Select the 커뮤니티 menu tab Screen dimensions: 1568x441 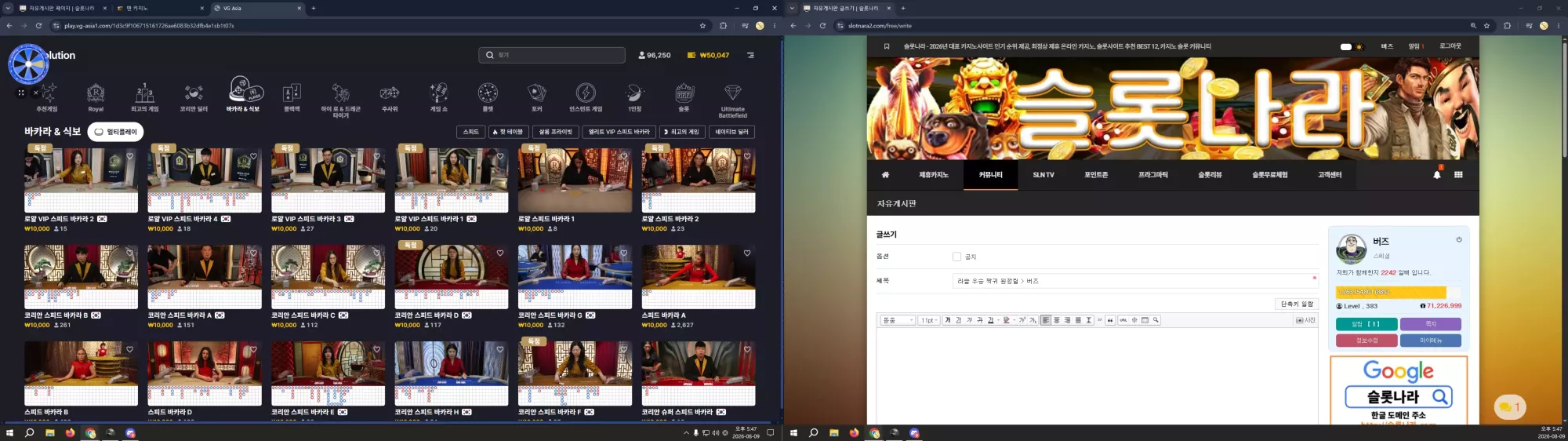991,175
